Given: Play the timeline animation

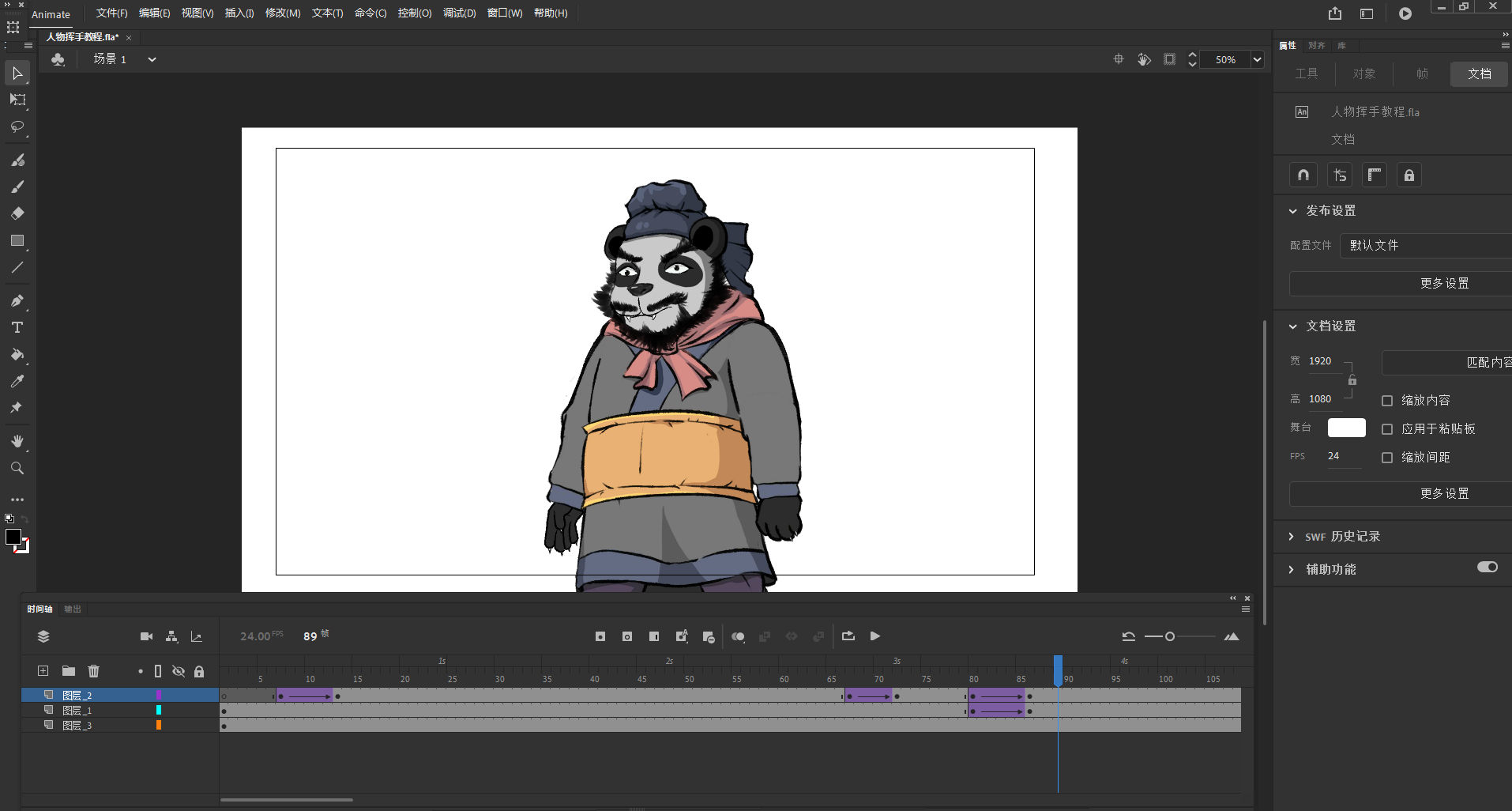Looking at the screenshot, I should point(874,636).
